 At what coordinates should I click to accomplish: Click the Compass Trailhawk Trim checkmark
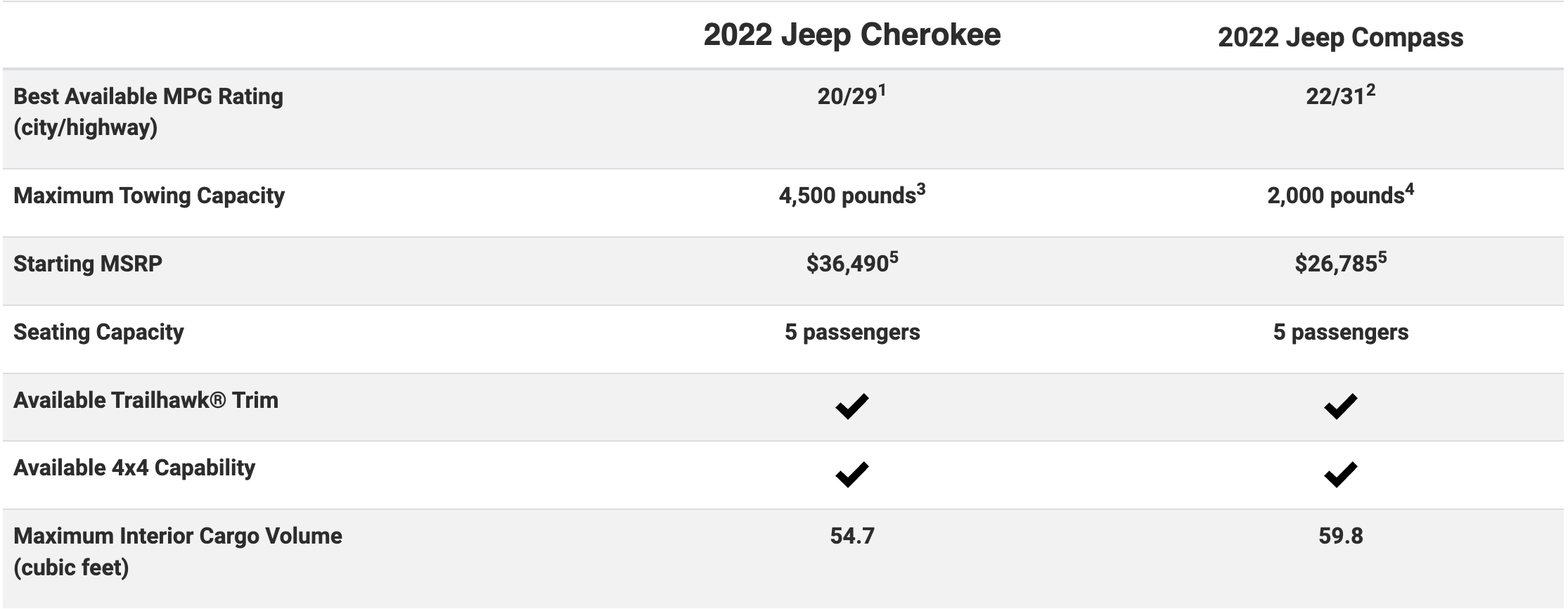[1340, 406]
